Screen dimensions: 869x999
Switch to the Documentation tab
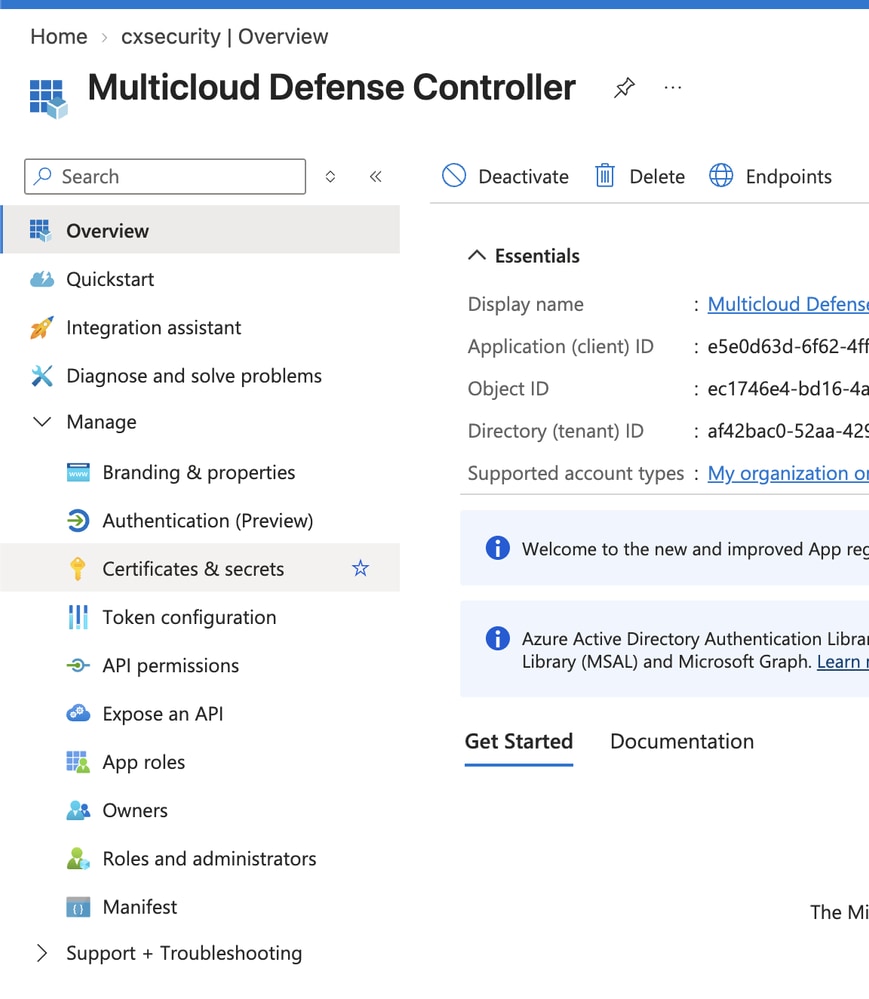(x=682, y=742)
